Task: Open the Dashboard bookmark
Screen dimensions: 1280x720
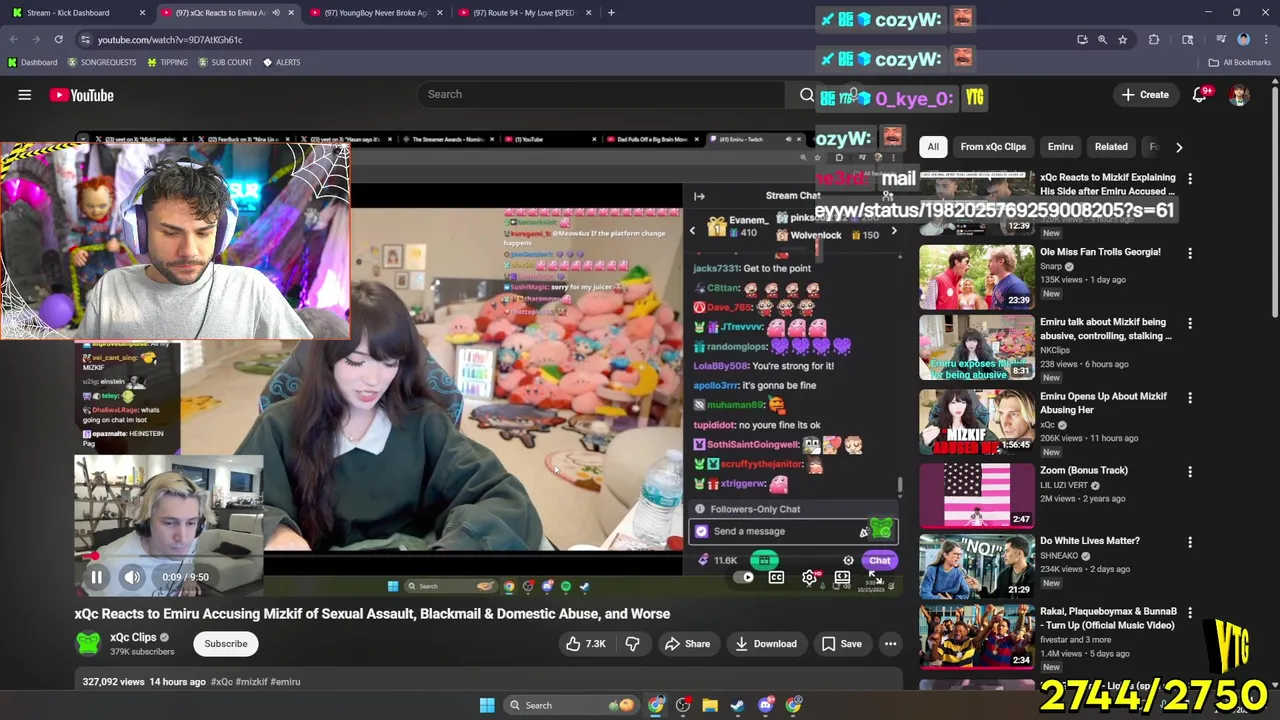Action: (x=32, y=62)
